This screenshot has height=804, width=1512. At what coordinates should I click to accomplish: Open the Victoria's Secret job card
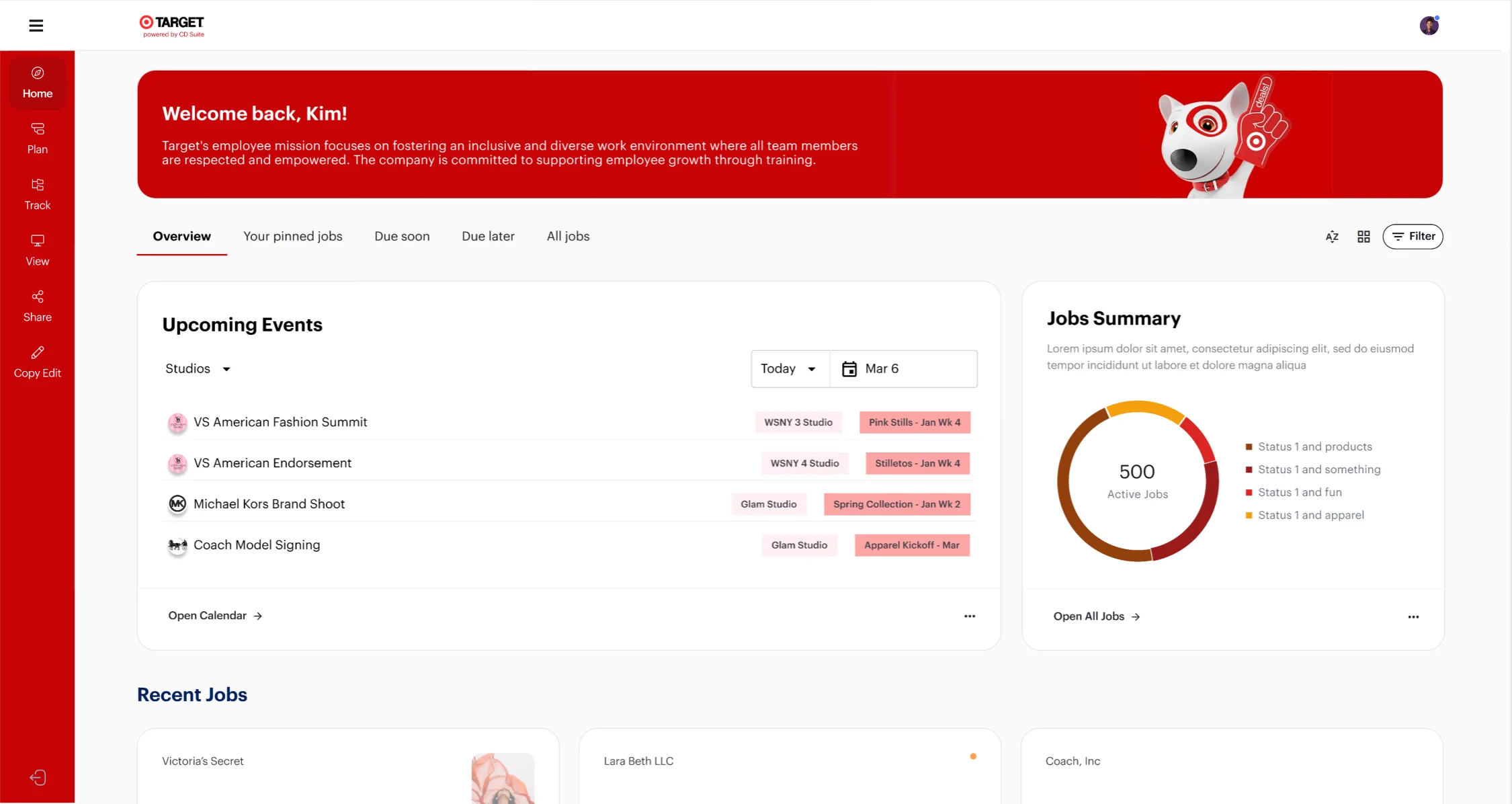(348, 766)
